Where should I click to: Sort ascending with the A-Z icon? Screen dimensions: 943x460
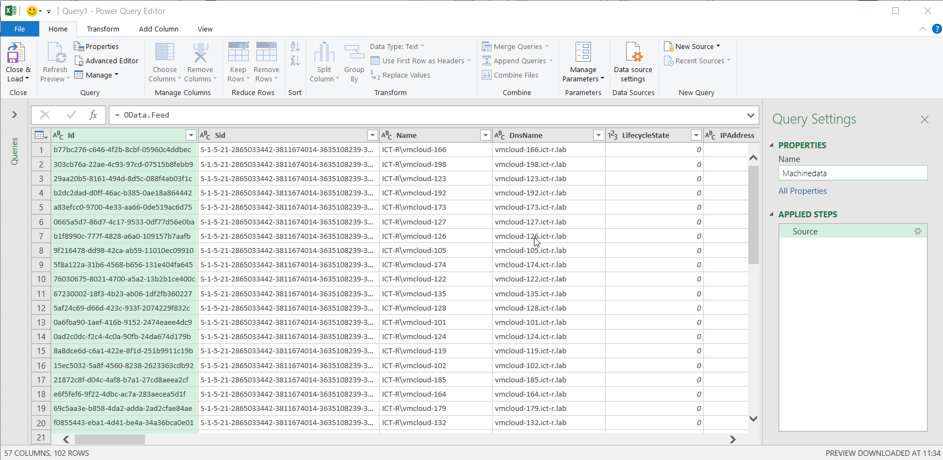(295, 46)
